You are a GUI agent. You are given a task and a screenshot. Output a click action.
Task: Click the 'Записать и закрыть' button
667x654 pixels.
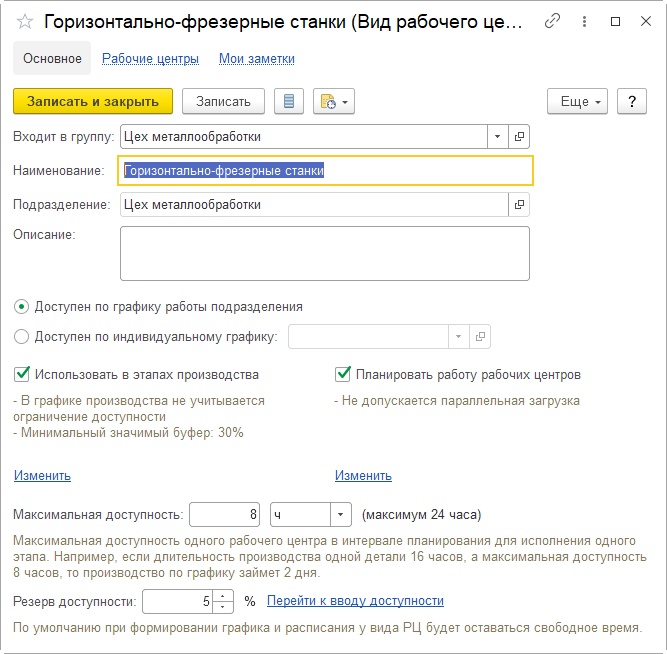[x=93, y=102]
